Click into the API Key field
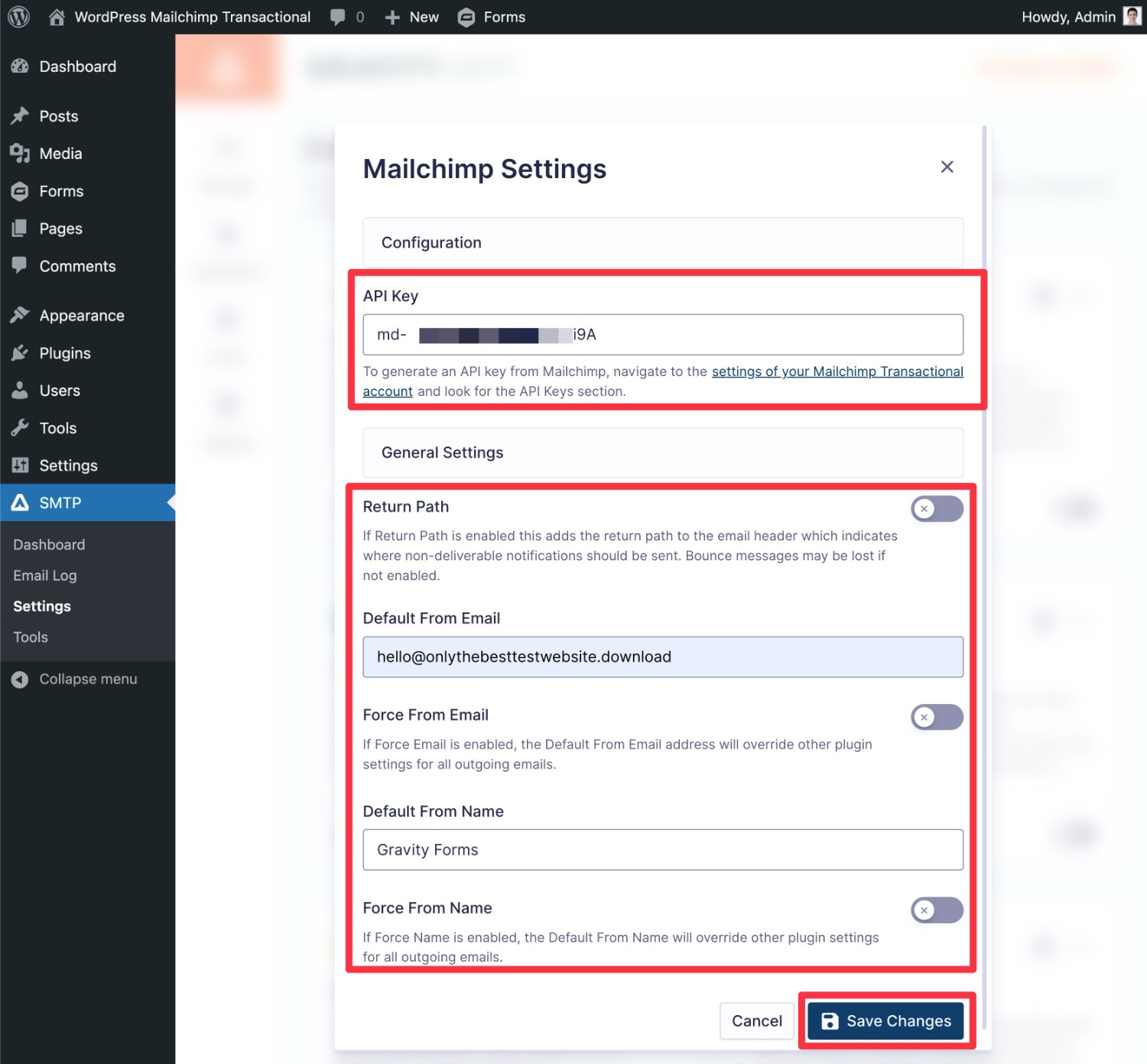This screenshot has height=1064, width=1147. [x=663, y=335]
